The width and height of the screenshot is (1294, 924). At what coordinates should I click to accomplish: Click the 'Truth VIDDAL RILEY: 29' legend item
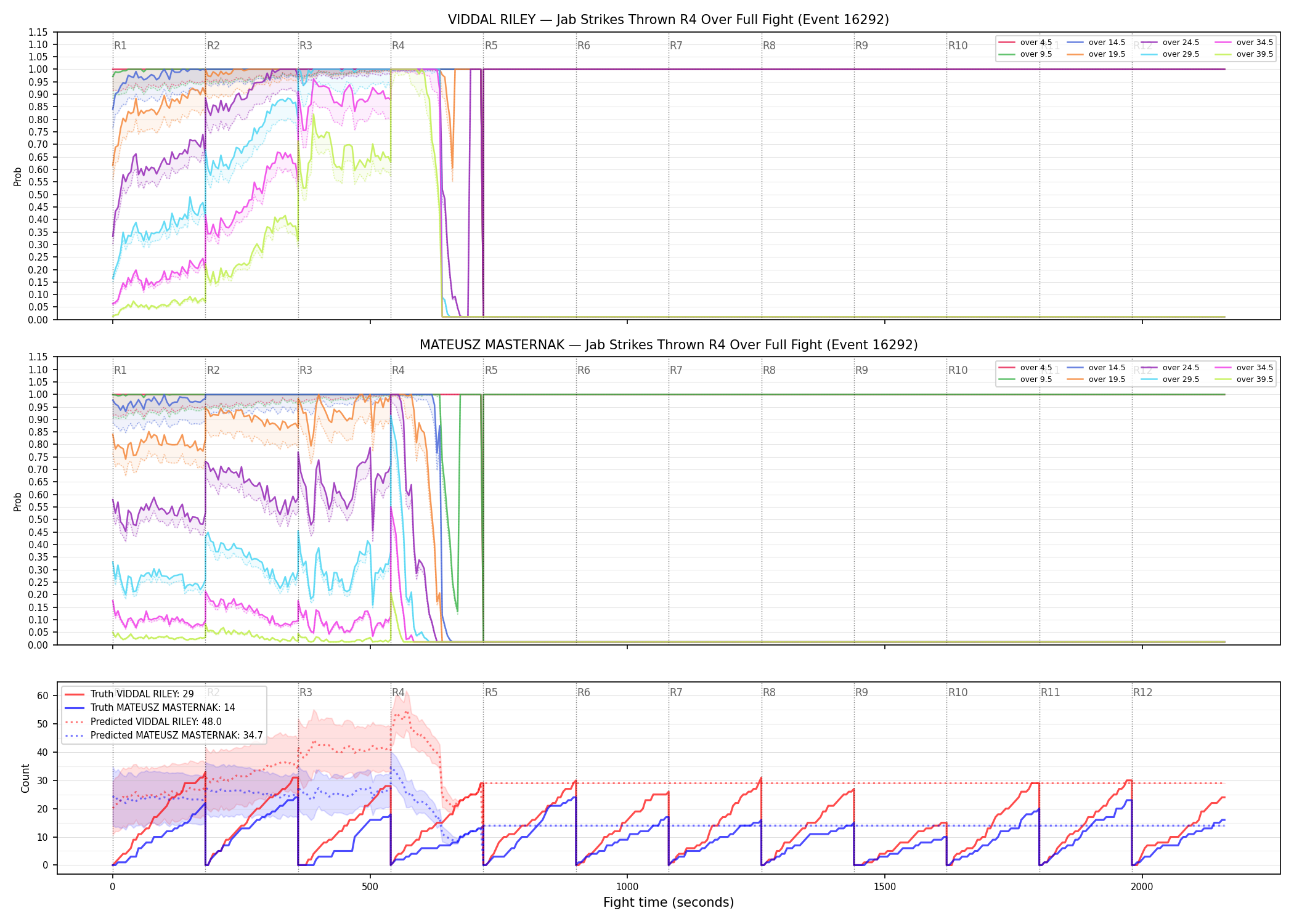[129, 694]
